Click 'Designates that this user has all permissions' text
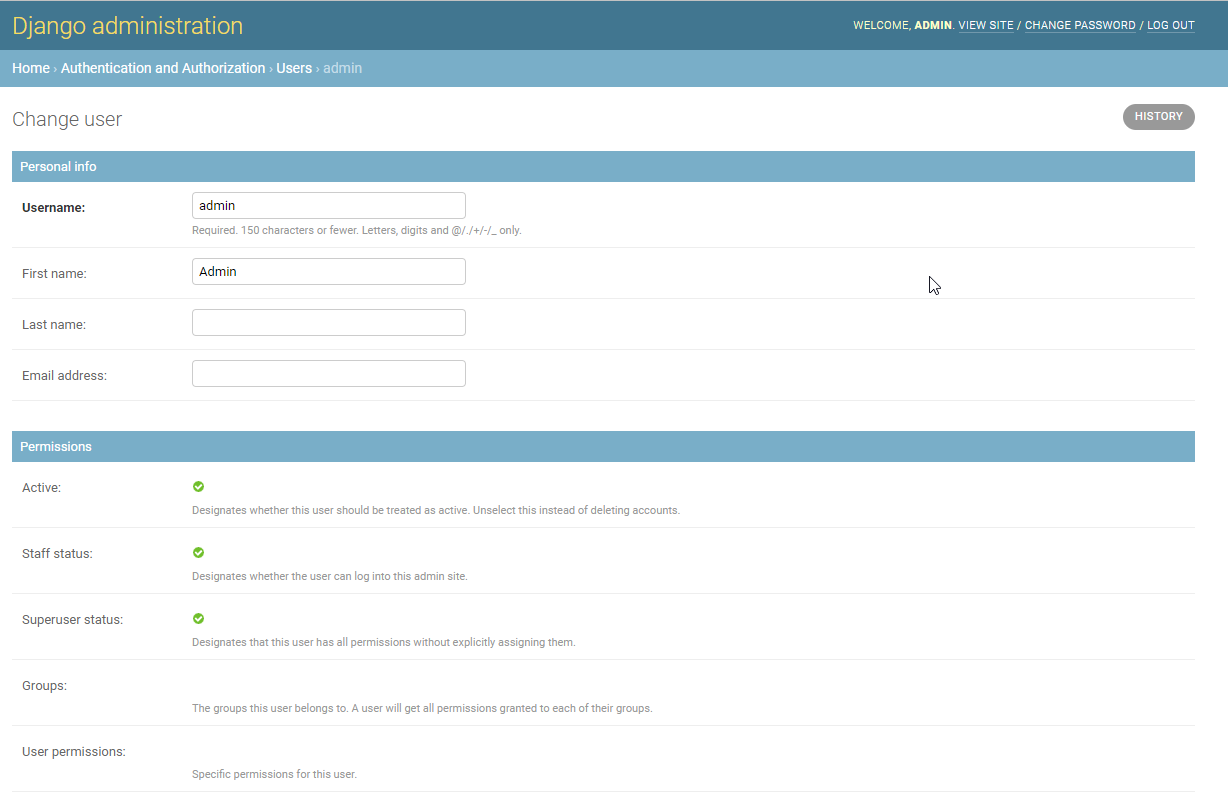 pos(383,642)
